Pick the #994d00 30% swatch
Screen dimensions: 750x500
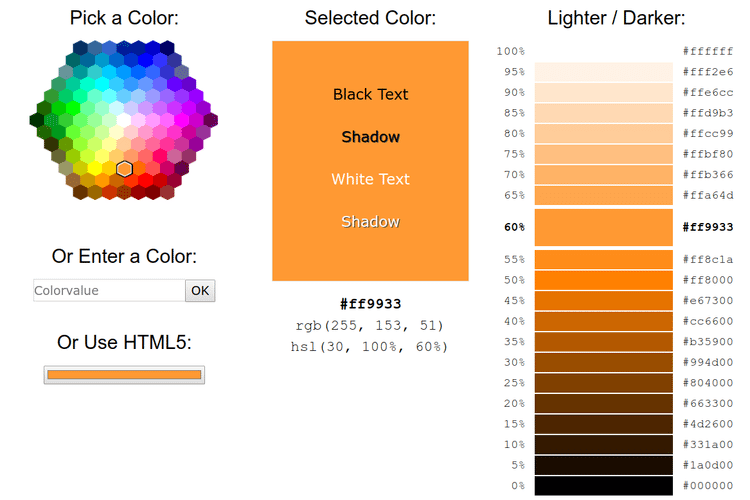point(604,362)
